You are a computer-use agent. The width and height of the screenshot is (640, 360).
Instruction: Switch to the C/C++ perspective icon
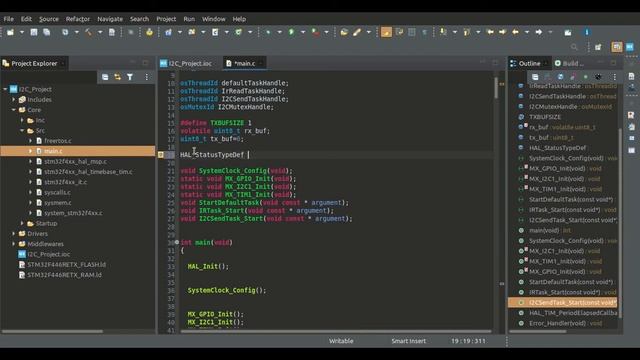(x=617, y=47)
